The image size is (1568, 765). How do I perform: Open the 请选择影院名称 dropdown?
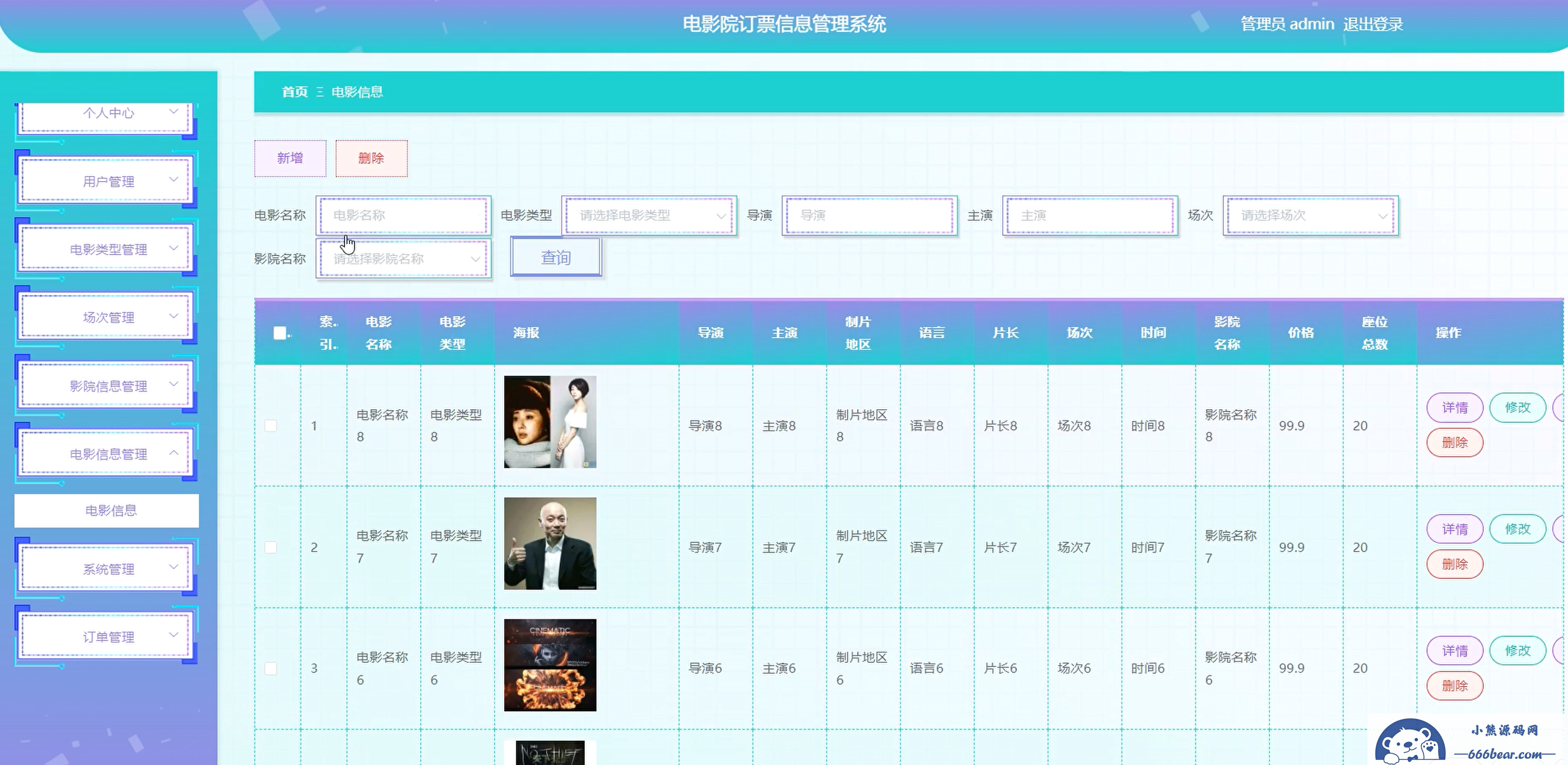coord(403,259)
